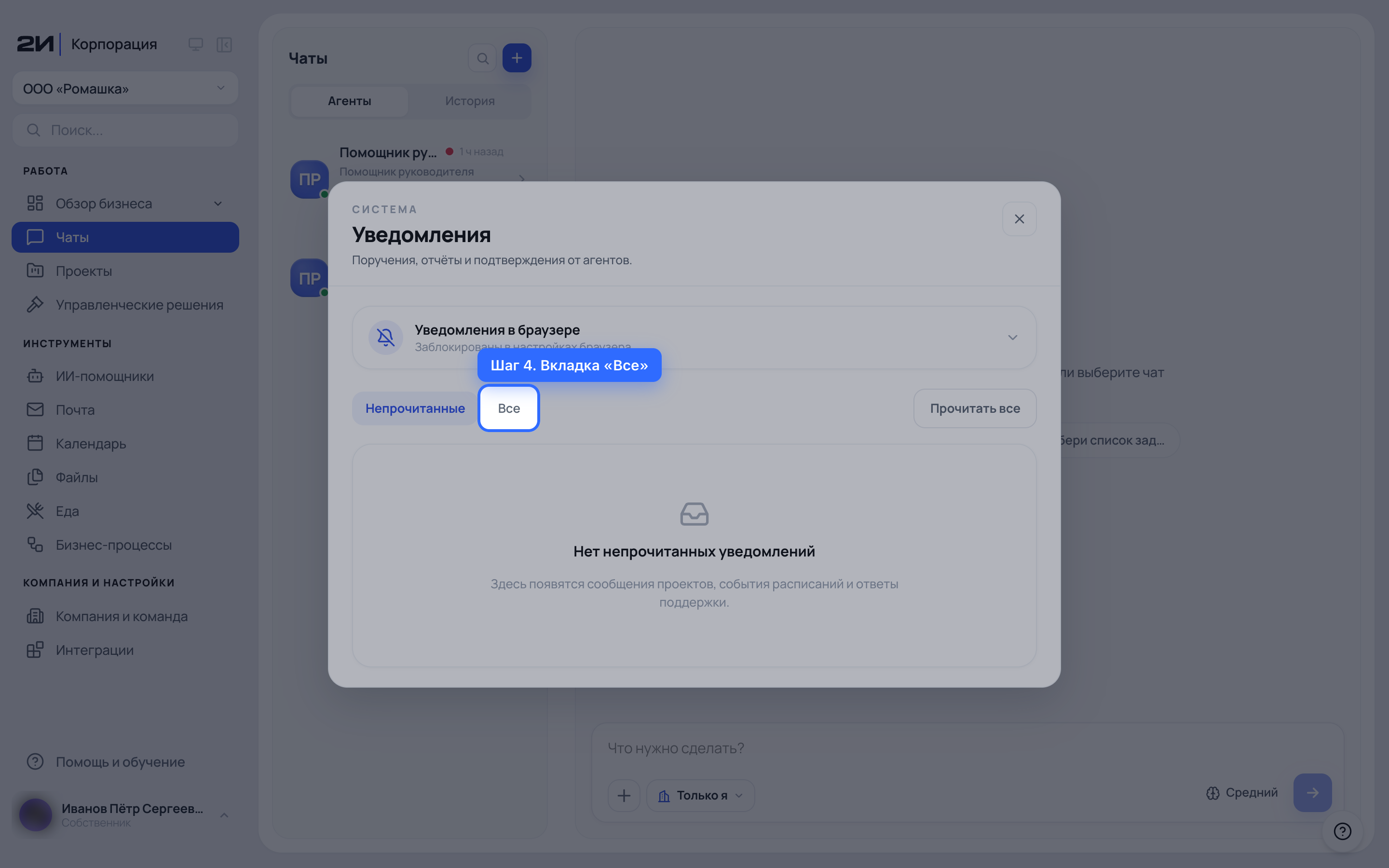Screen dimensions: 1389x868
Task: Expand the Обзор бизнеса section chevron
Action: [218, 204]
